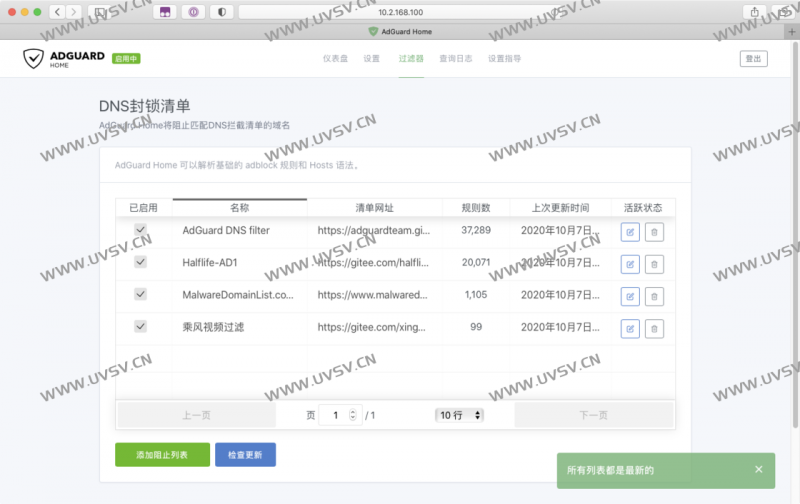The image size is (800, 504).
Task: Click the 登出 logout button
Action: [754, 59]
